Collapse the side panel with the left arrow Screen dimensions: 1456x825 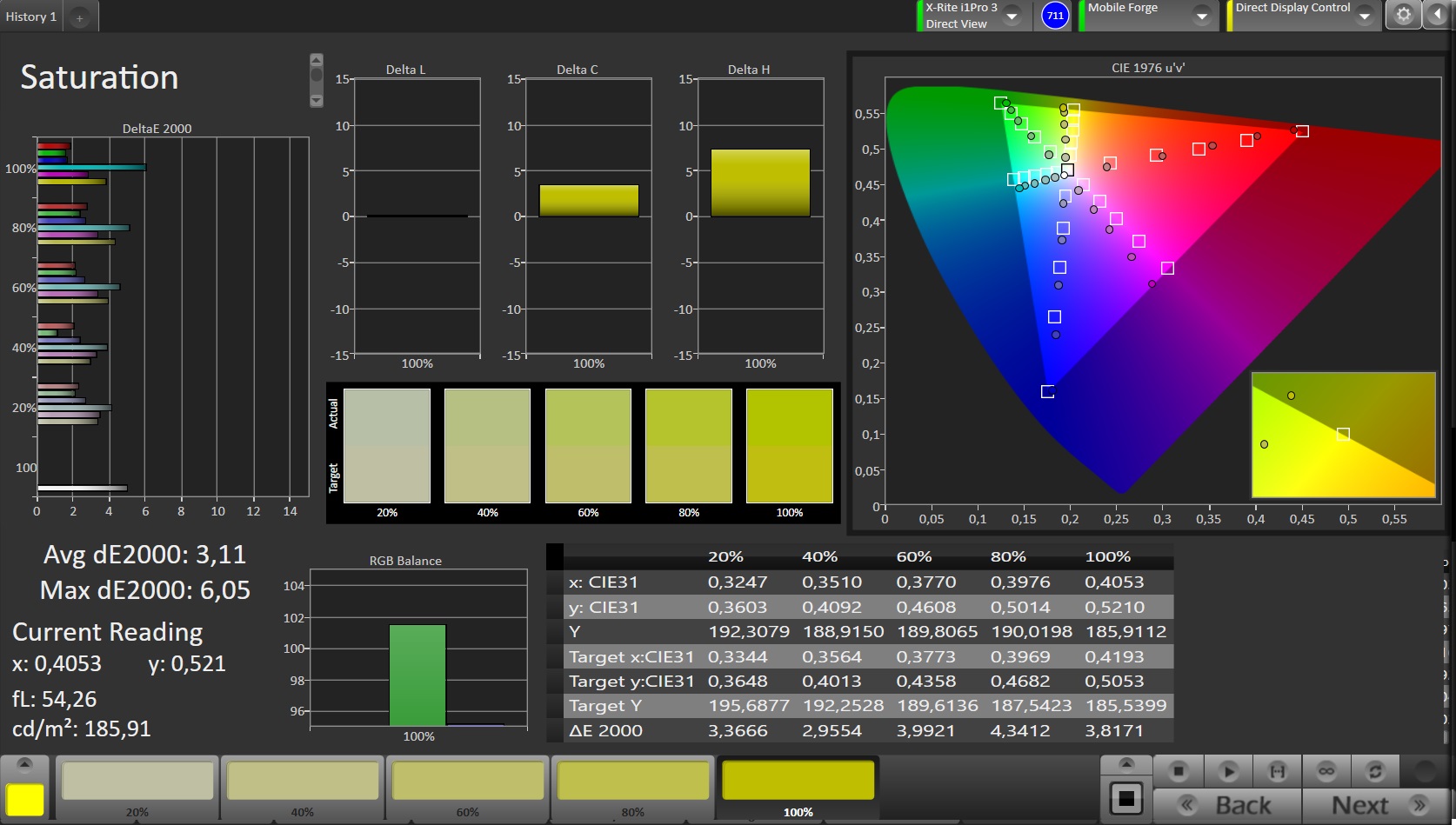(x=1435, y=15)
